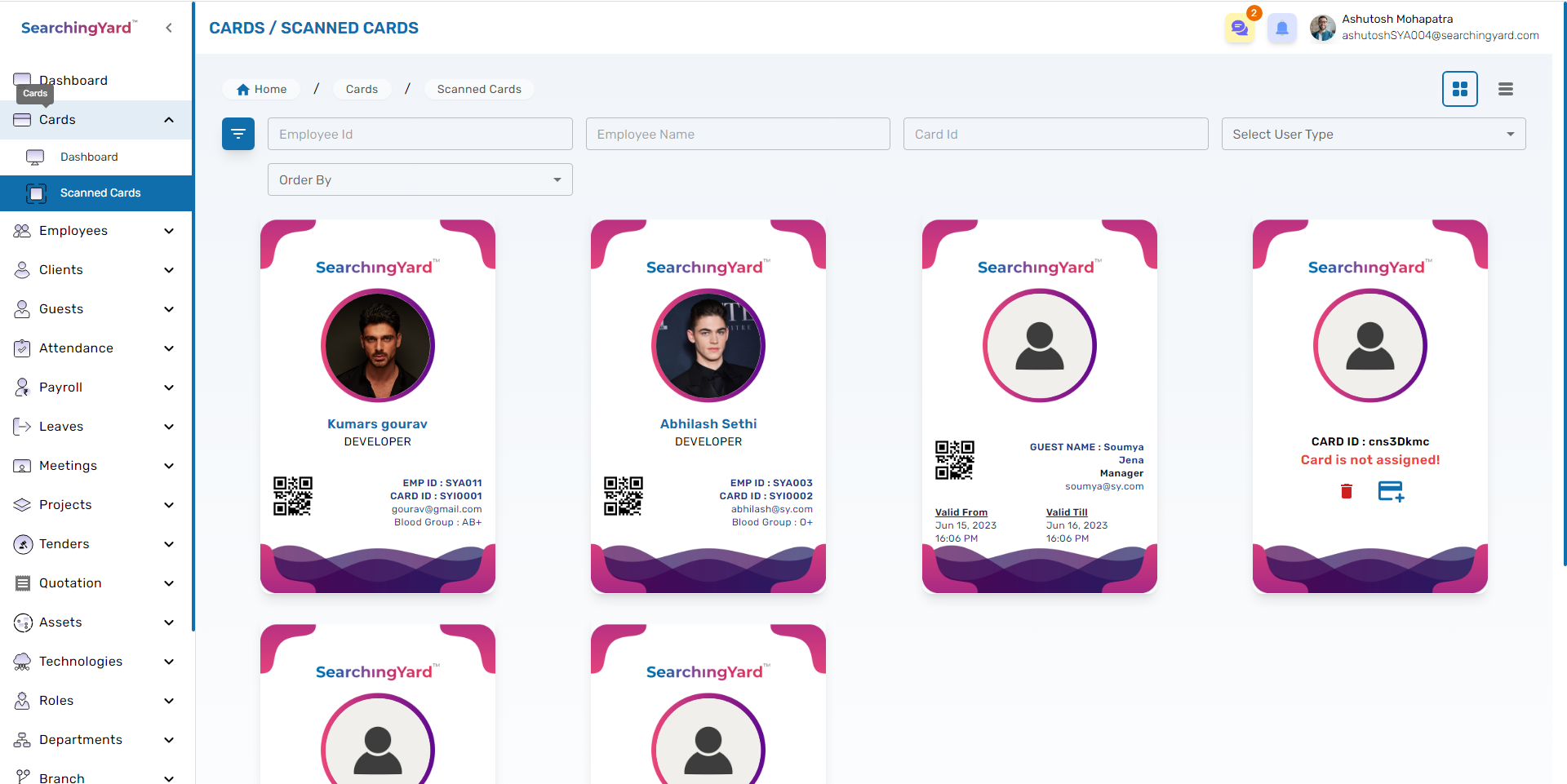Open the chat messages icon with badge
This screenshot has width=1567, height=784.
[x=1240, y=29]
